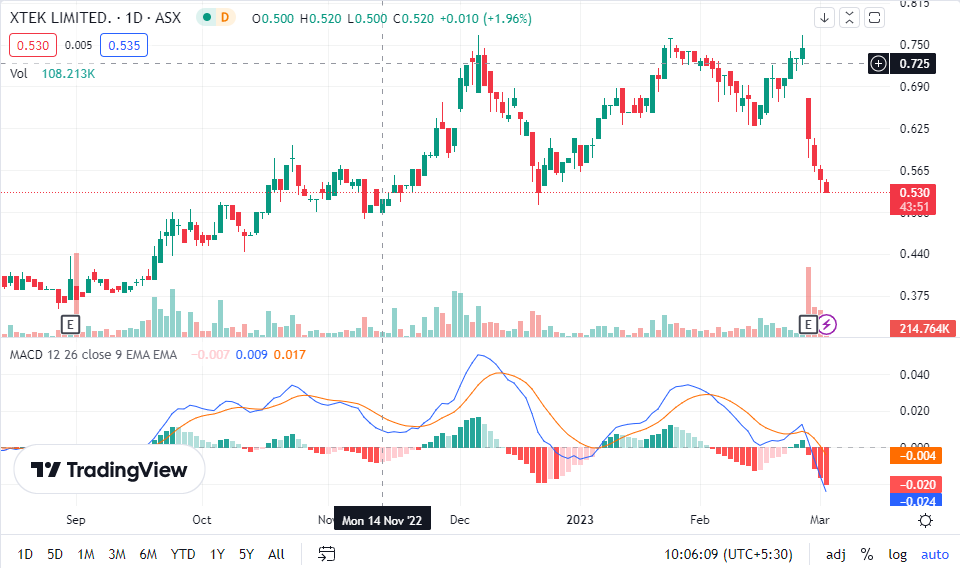
Task: Click the down arrow button at top right
Action: (824, 17)
